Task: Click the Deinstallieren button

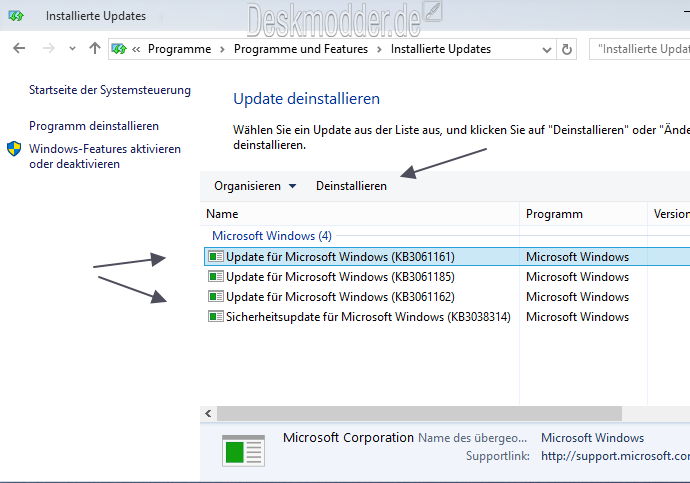Action: (x=351, y=186)
